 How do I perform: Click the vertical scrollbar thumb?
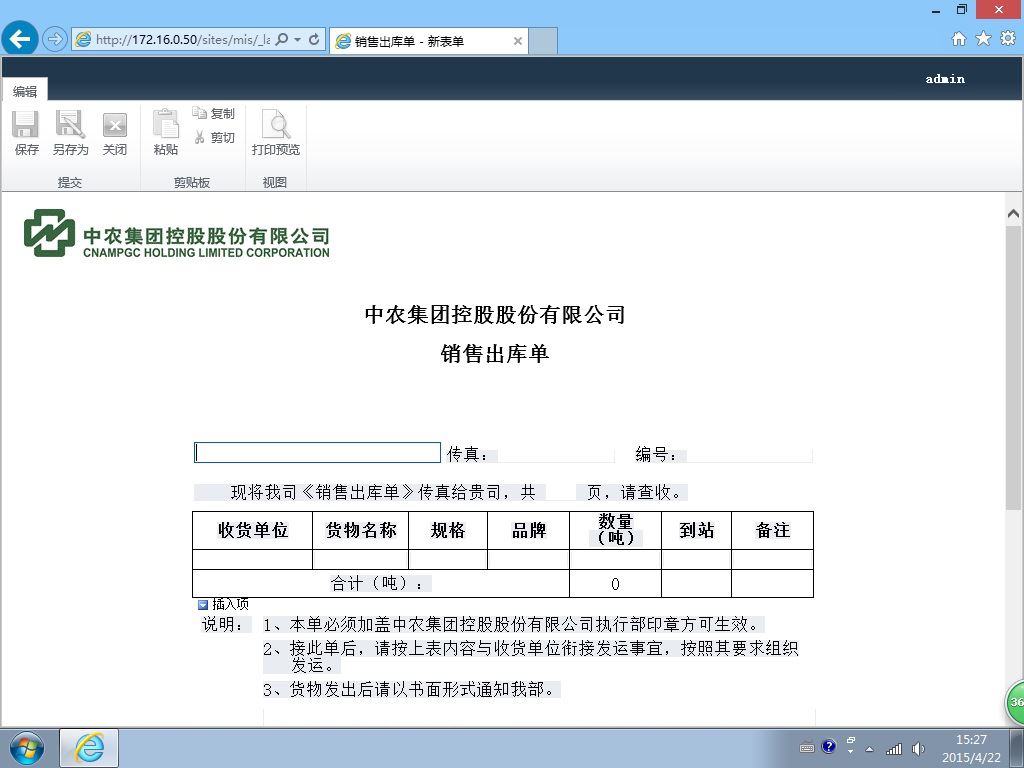(1013, 368)
